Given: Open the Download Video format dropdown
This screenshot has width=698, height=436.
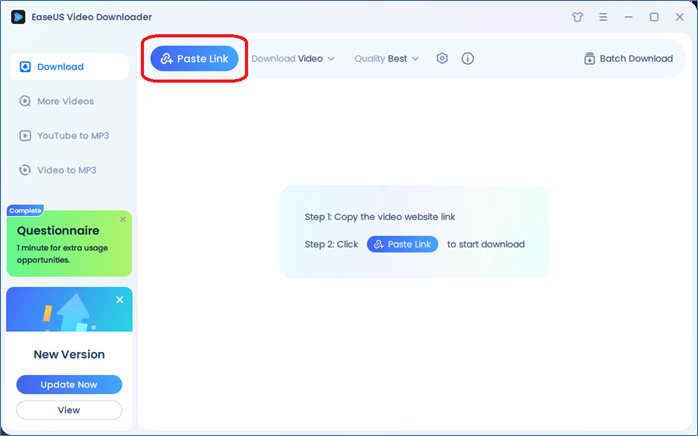Looking at the screenshot, I should 292,58.
